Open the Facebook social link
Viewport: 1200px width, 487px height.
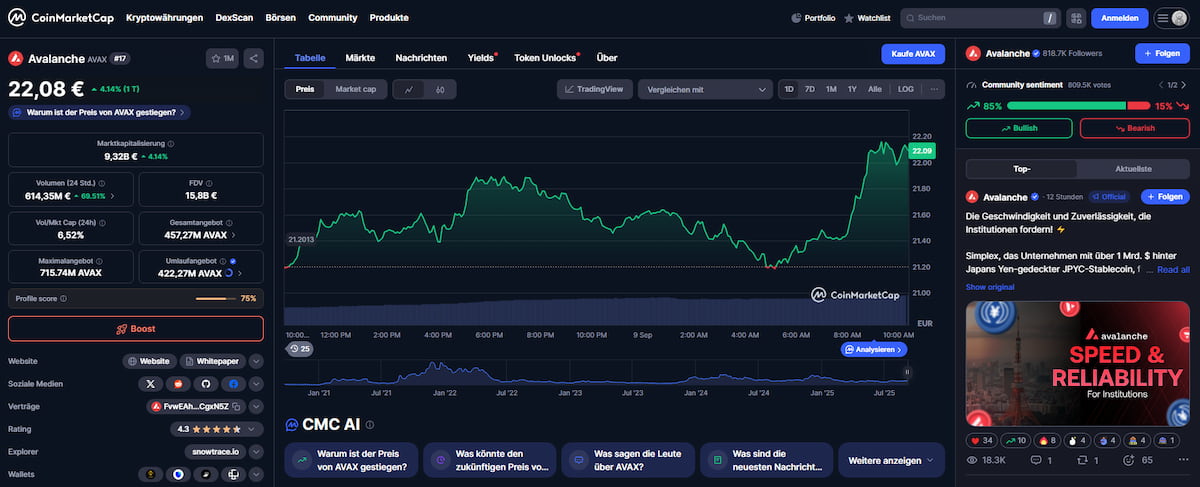(x=233, y=383)
